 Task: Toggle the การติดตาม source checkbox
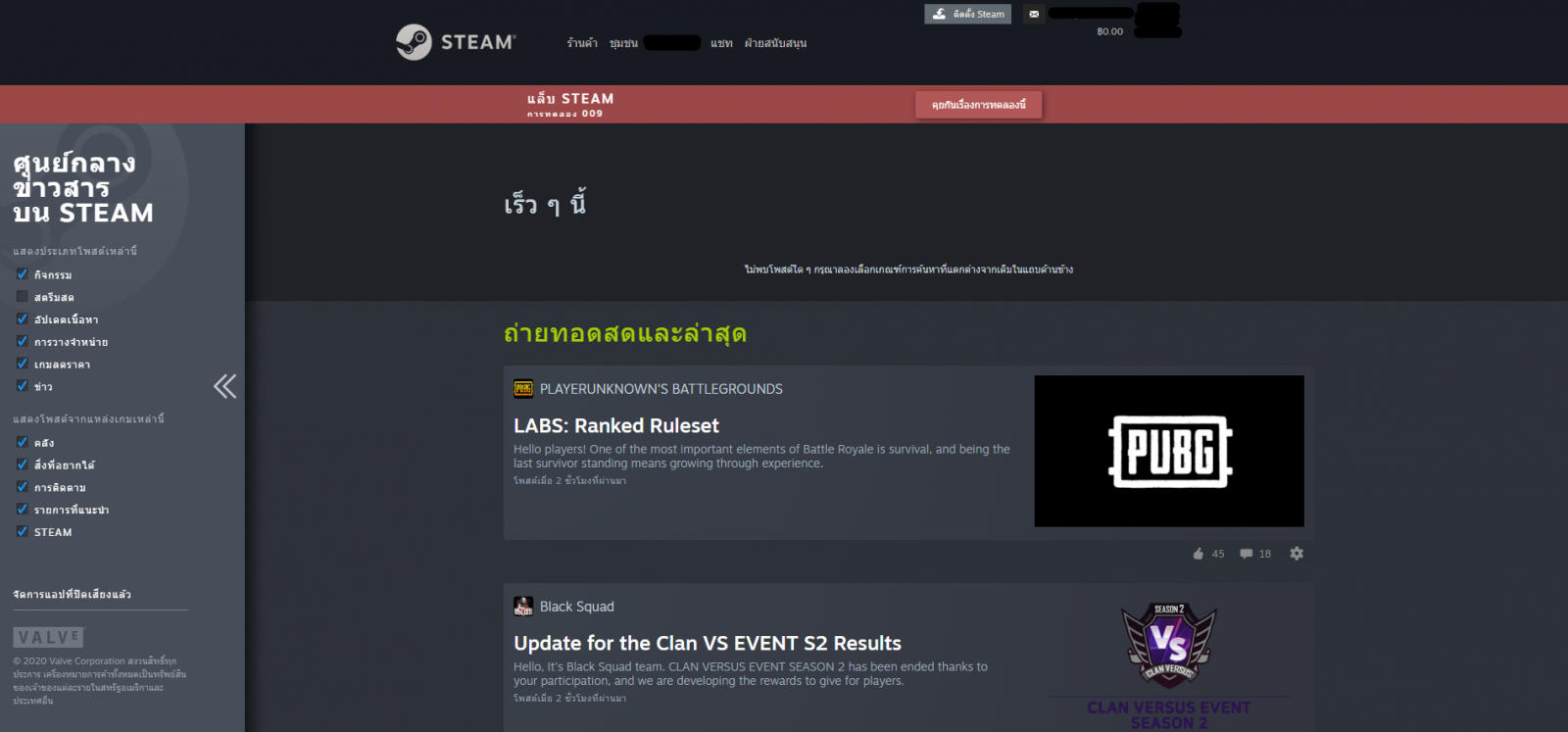[x=22, y=487]
